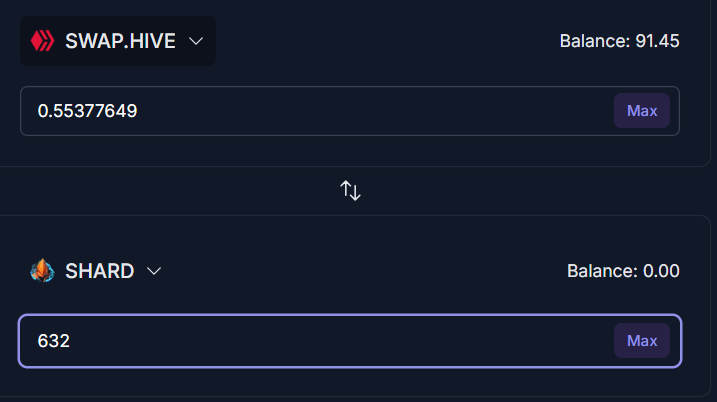The width and height of the screenshot is (717, 402).
Task: Click the number 0.00 in SHARD balance
Action: 661,271
